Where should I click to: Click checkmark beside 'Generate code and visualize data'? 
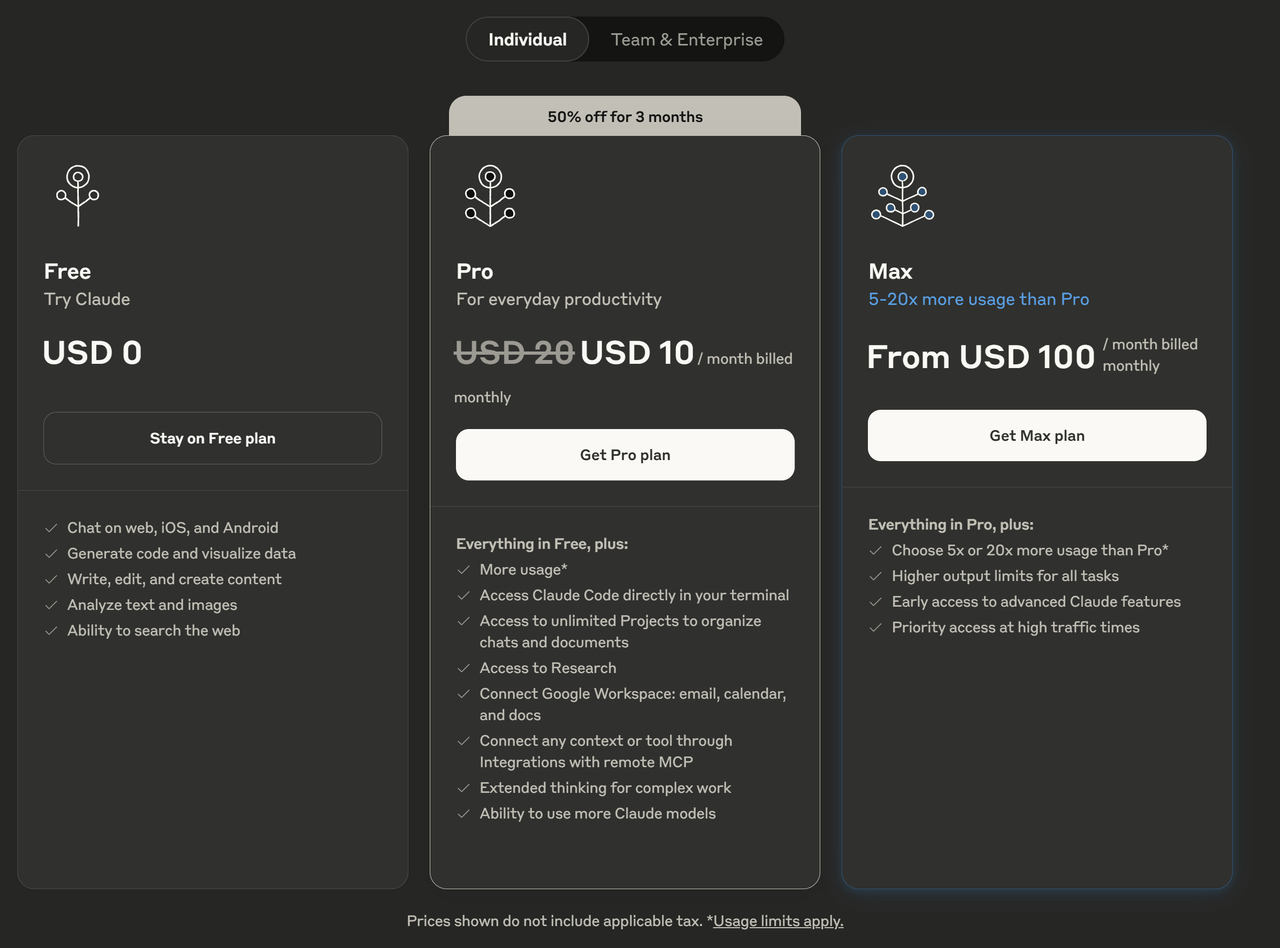(51, 554)
